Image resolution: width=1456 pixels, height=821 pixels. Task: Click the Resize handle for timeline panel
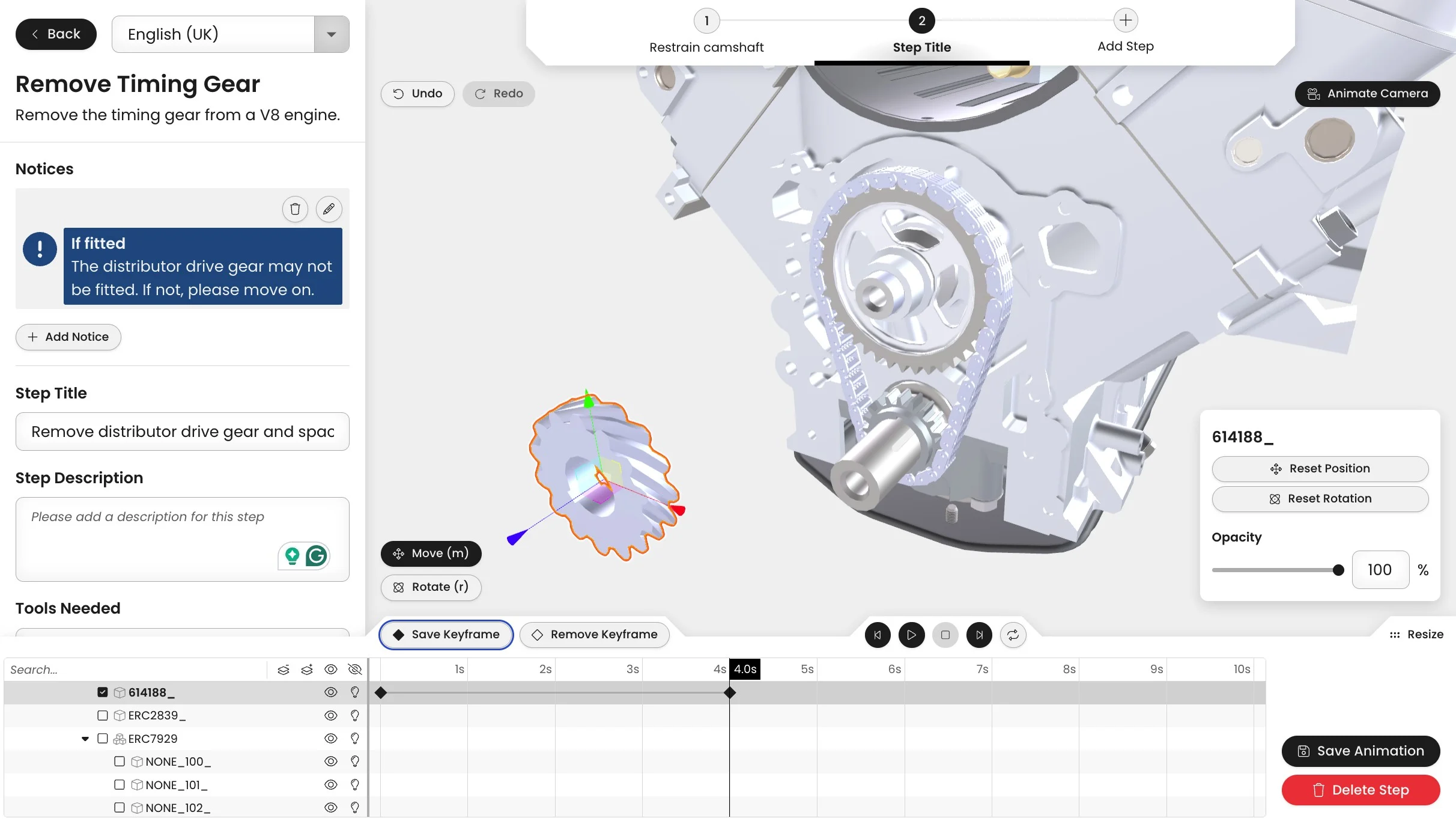[x=1416, y=635]
